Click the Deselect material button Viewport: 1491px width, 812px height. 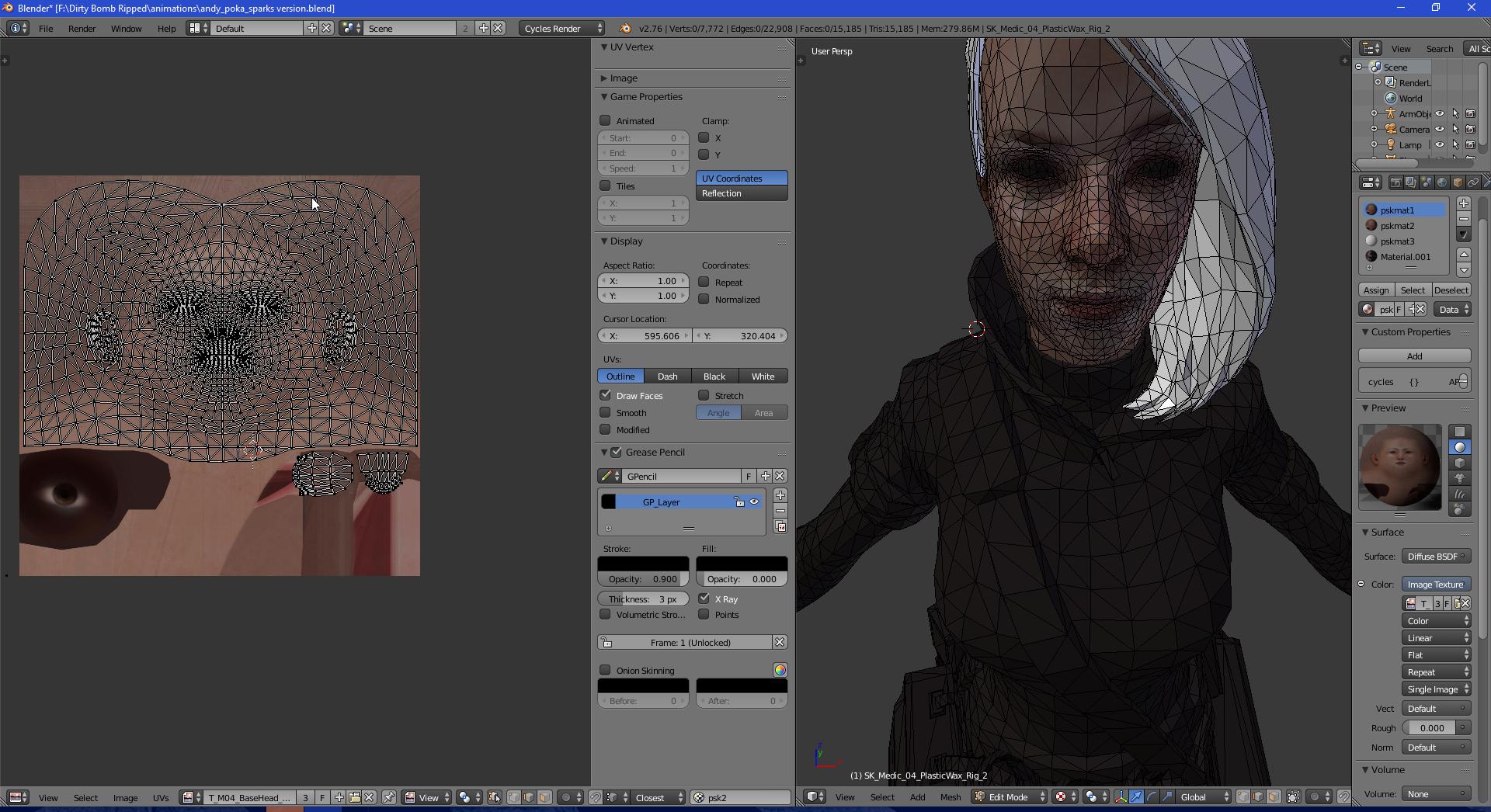click(x=1451, y=290)
